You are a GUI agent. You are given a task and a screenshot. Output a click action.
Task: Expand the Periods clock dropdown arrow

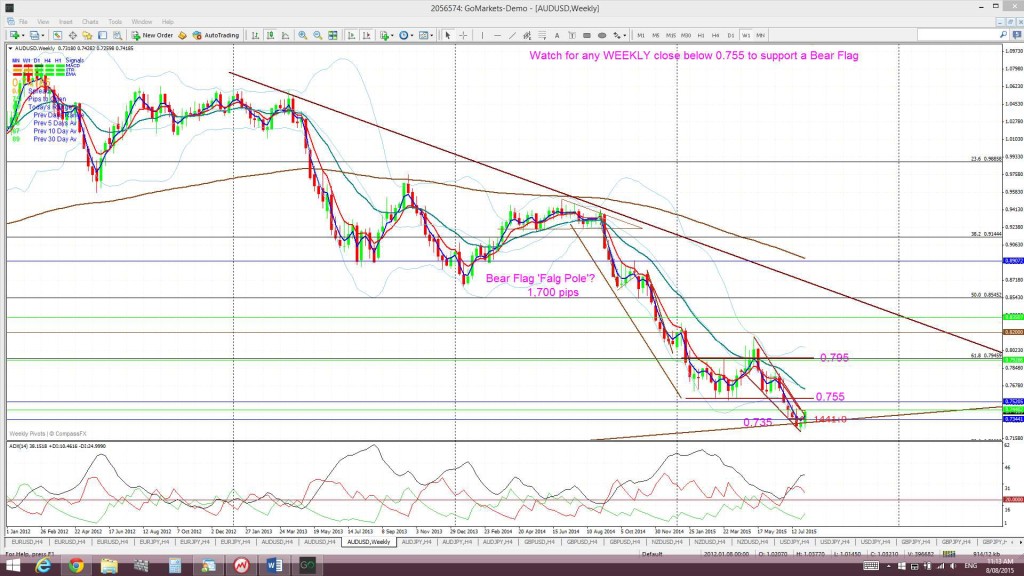[x=412, y=35]
